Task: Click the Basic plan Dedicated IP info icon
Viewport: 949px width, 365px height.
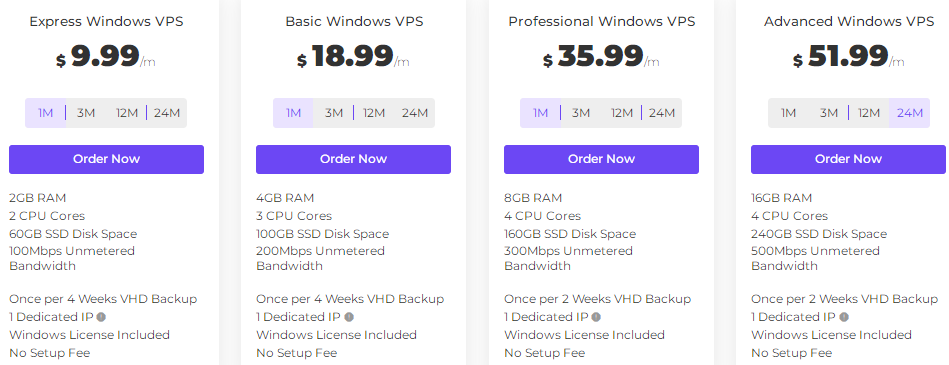Action: click(x=349, y=317)
